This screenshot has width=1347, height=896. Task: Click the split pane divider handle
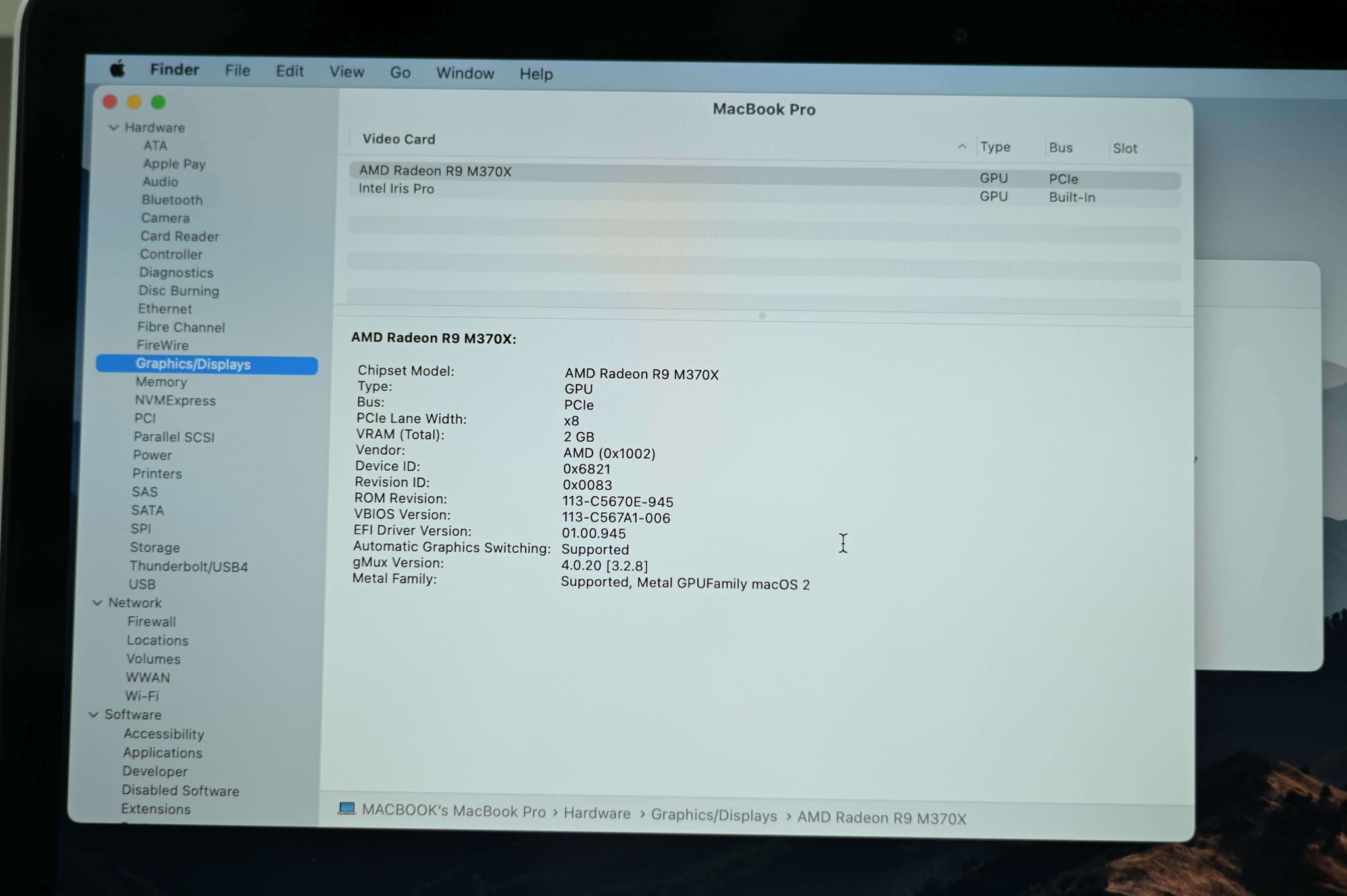tap(762, 316)
